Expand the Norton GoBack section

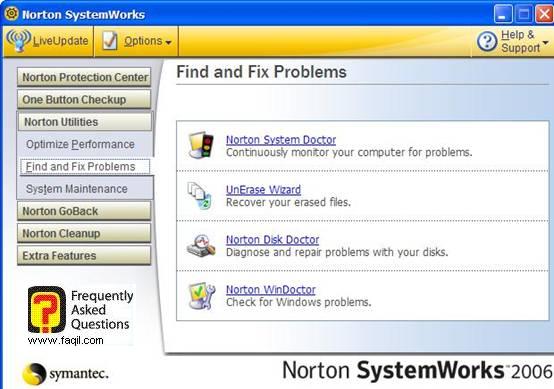(84, 211)
